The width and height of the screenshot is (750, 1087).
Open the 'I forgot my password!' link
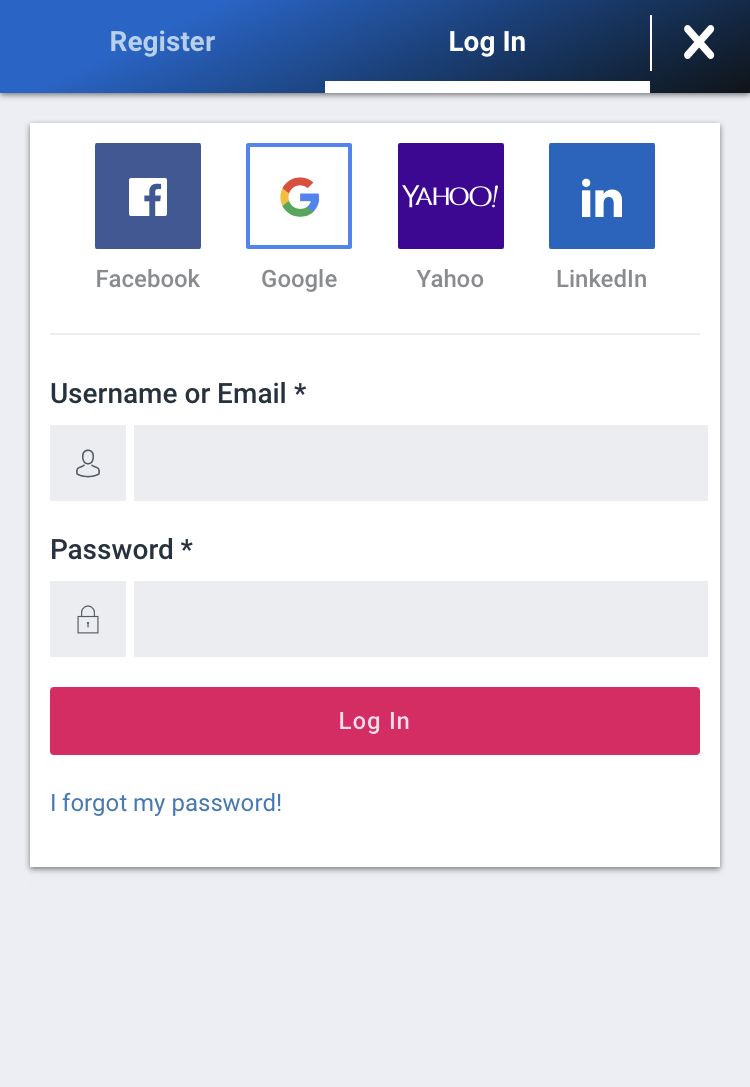pos(166,803)
